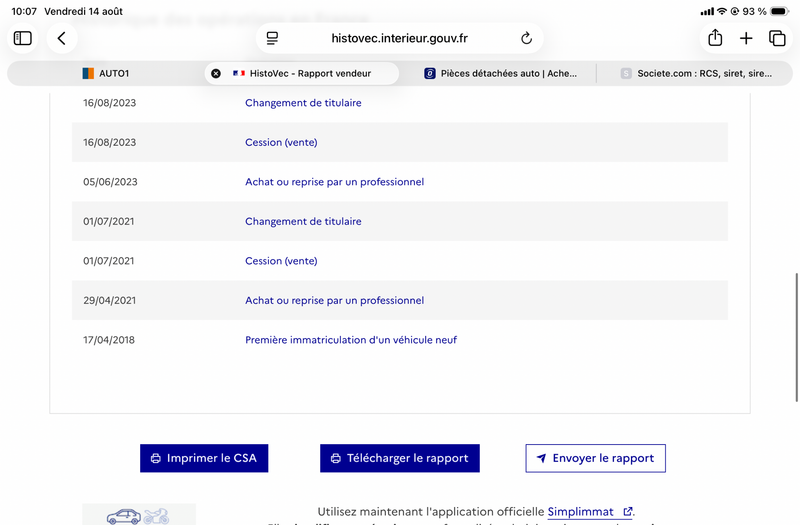Screen dimensions: 800x525
Task: Select Changement de titulaire 01/07/2021 entry
Action: [x=303, y=221]
